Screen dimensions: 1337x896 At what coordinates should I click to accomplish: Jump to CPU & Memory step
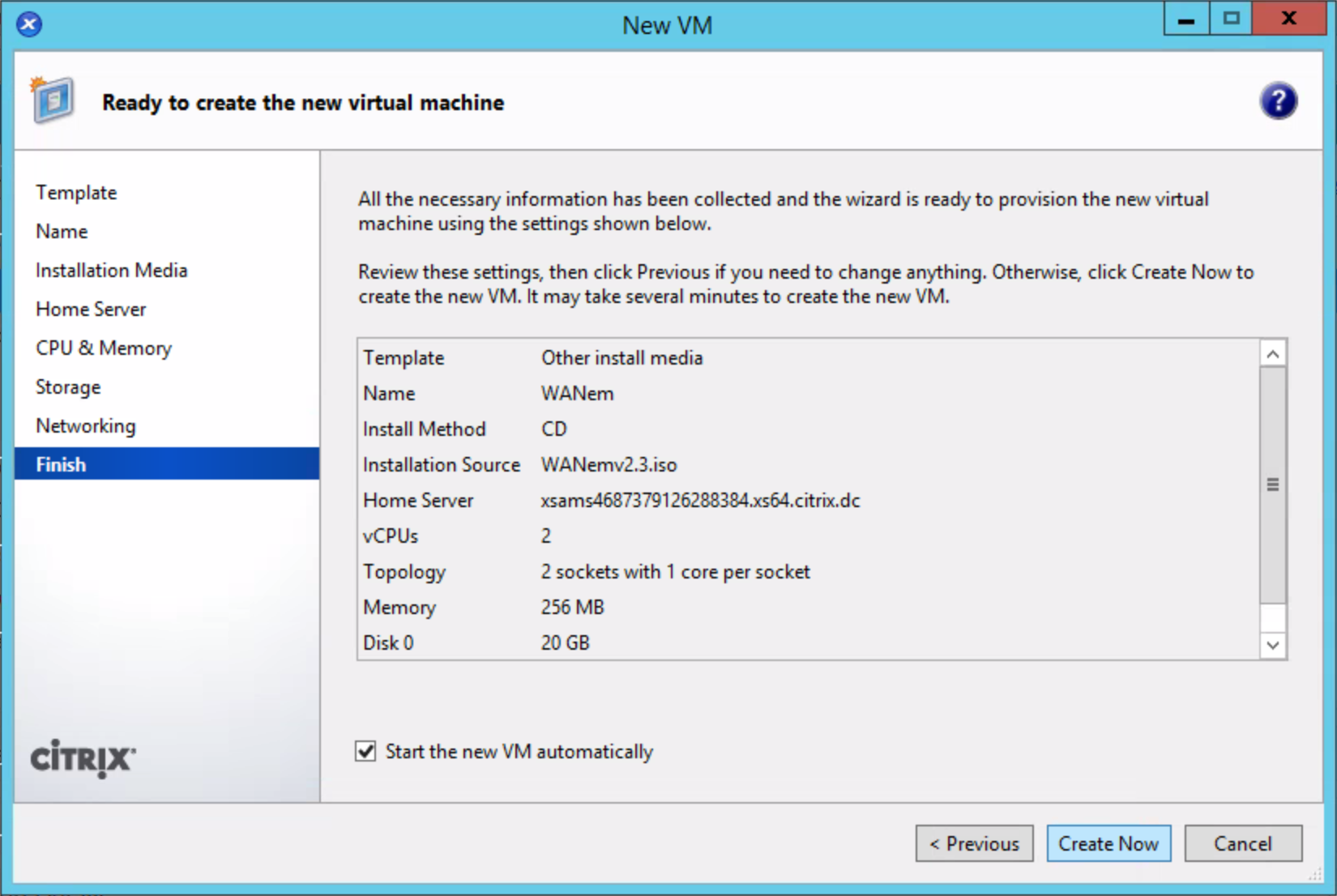[104, 348]
